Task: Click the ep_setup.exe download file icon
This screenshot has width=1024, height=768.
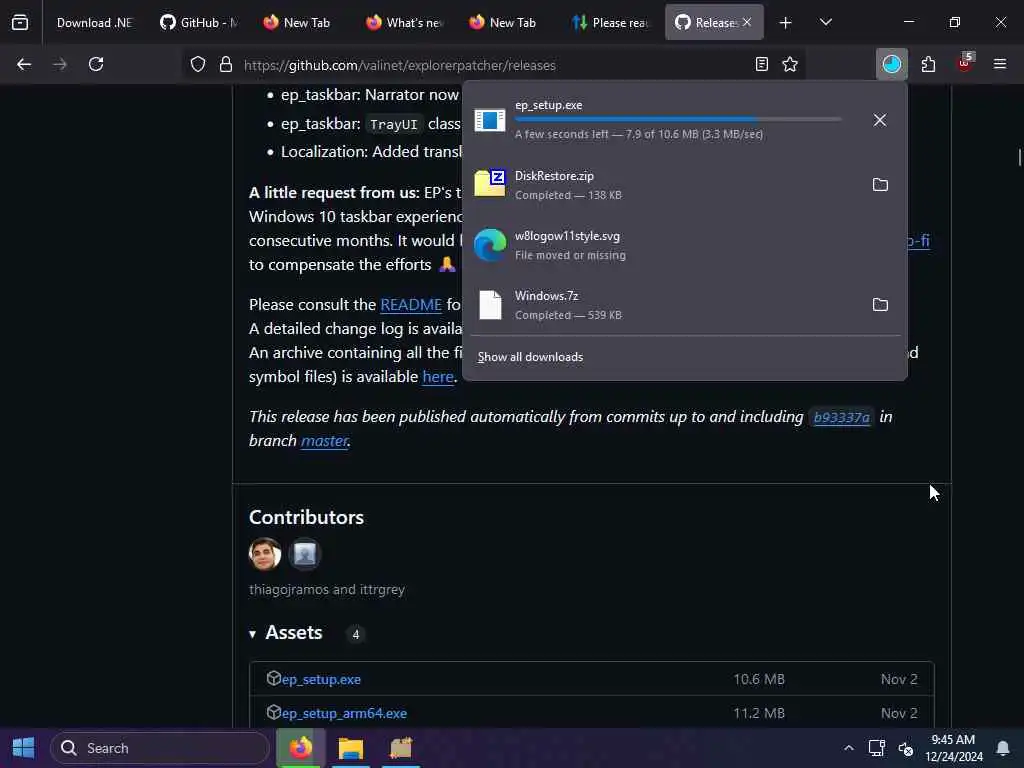Action: [490, 120]
